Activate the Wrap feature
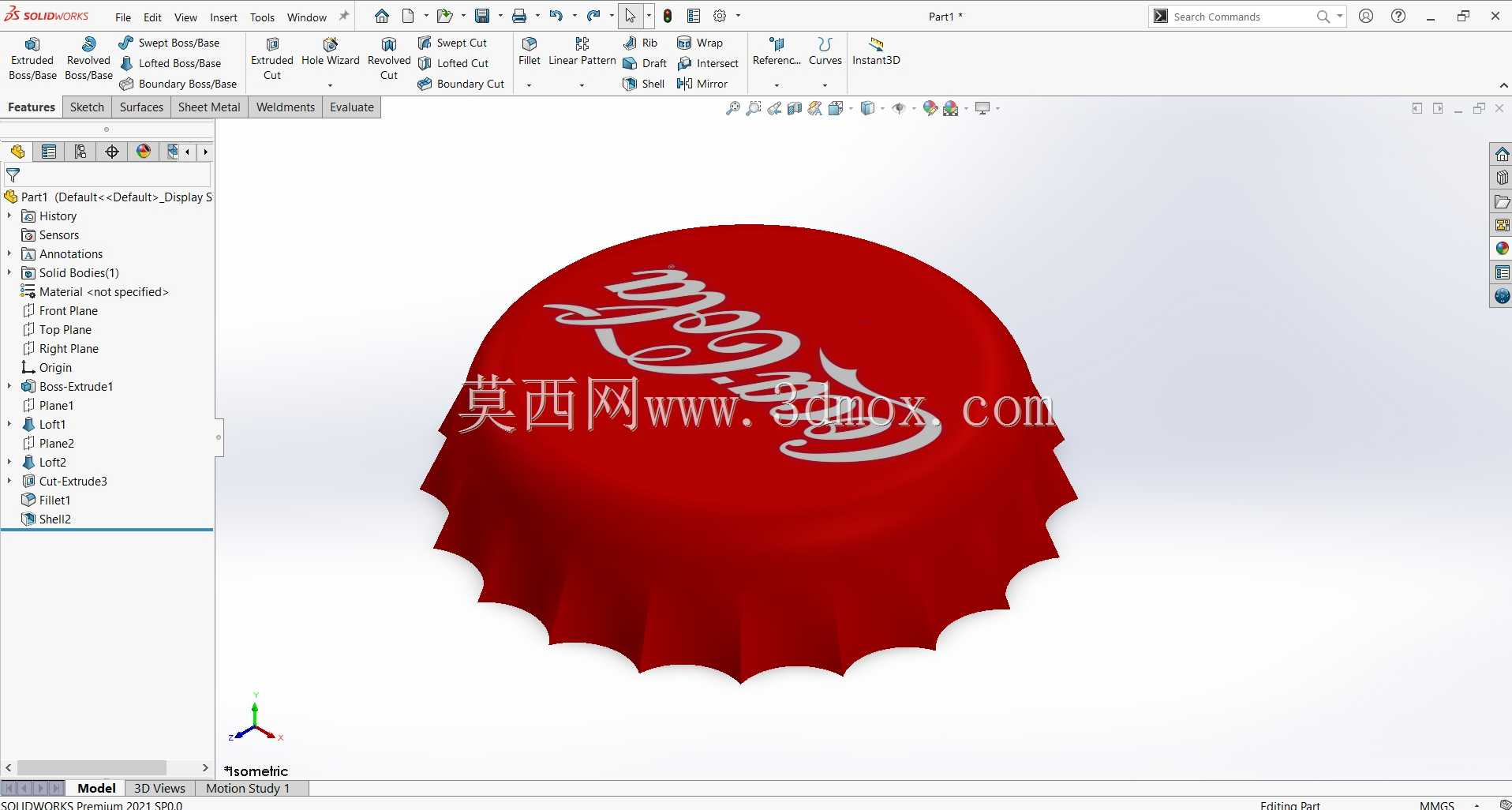Image resolution: width=1512 pixels, height=810 pixels. tap(700, 43)
